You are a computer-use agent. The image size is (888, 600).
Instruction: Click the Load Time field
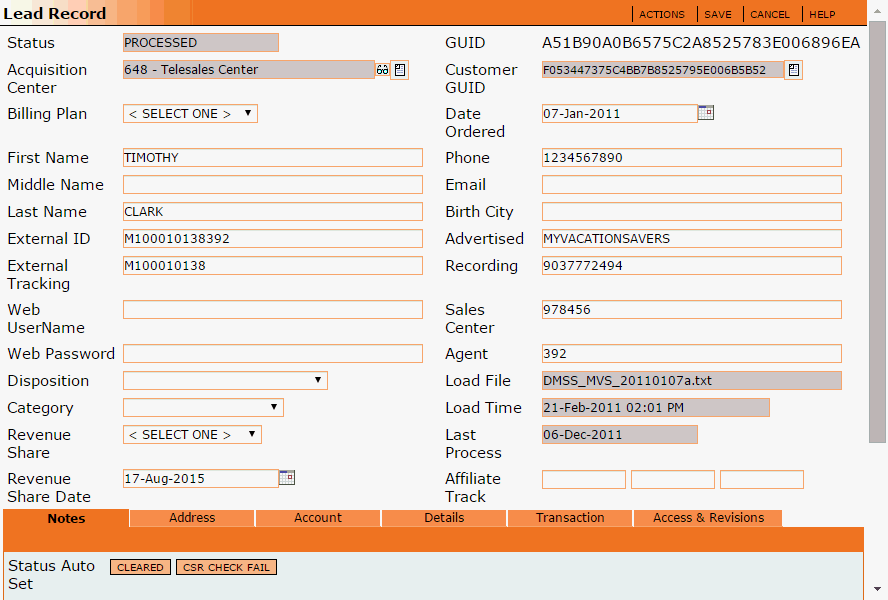pos(656,407)
